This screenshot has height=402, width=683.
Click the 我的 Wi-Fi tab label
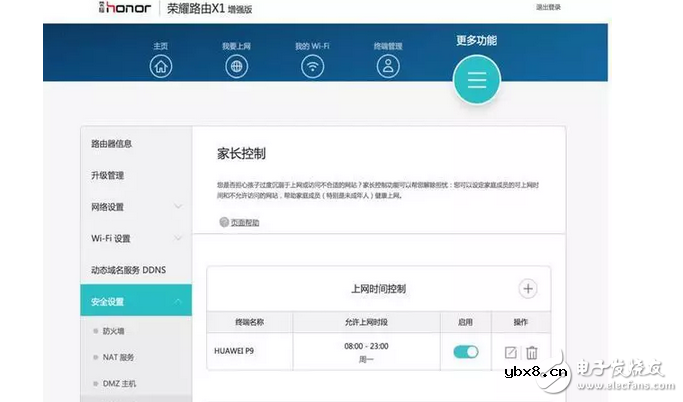click(312, 46)
